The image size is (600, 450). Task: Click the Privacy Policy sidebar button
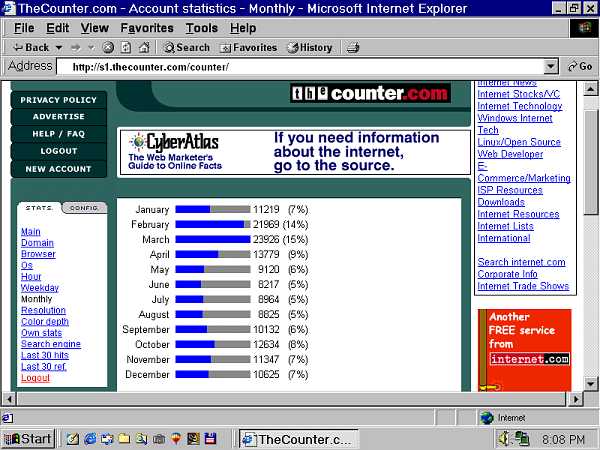click(59, 100)
